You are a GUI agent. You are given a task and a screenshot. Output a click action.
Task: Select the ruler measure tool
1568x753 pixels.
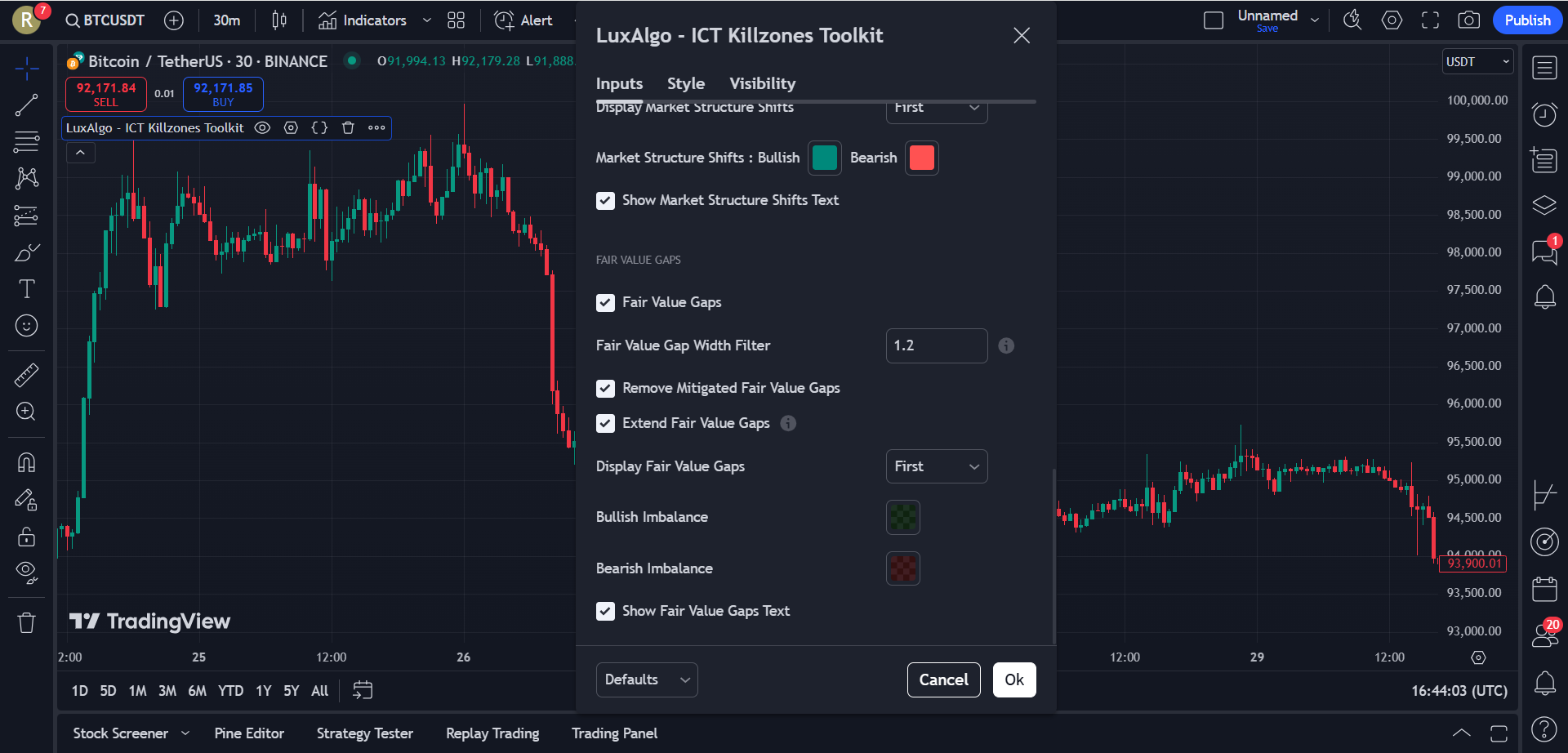26,375
